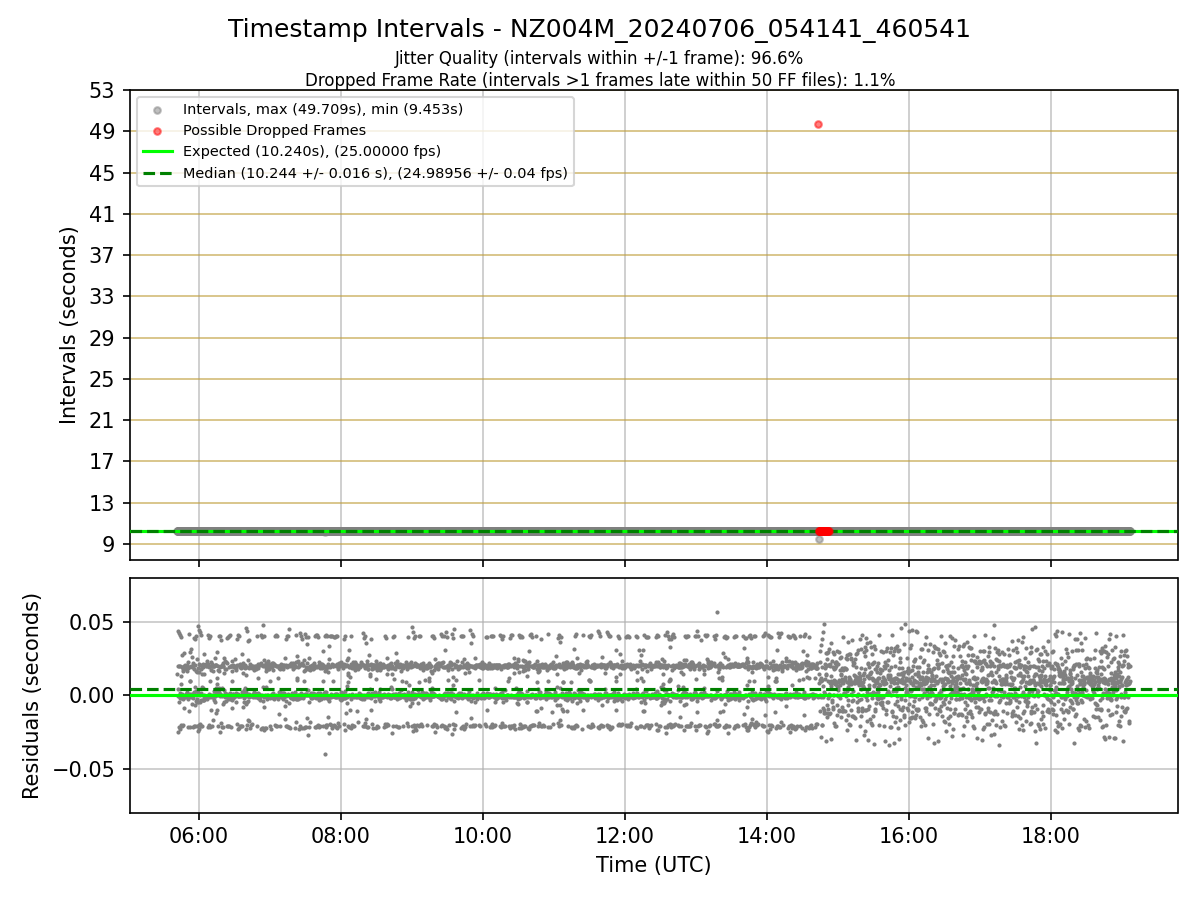Click the Time (UTC) axis label
Image resolution: width=1200 pixels, height=900 pixels.
pos(653,865)
